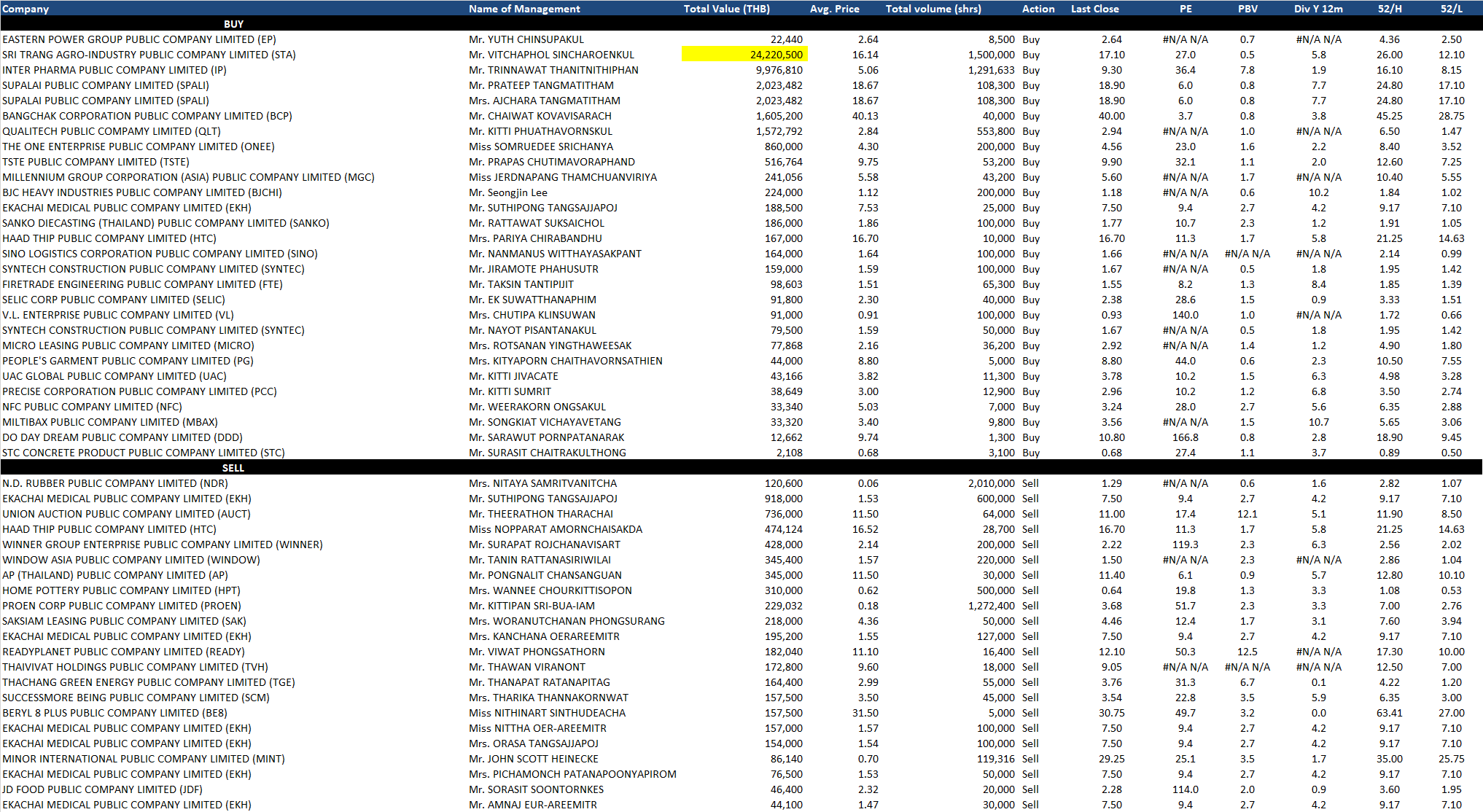Click the 52/L column header

[x=1451, y=9]
